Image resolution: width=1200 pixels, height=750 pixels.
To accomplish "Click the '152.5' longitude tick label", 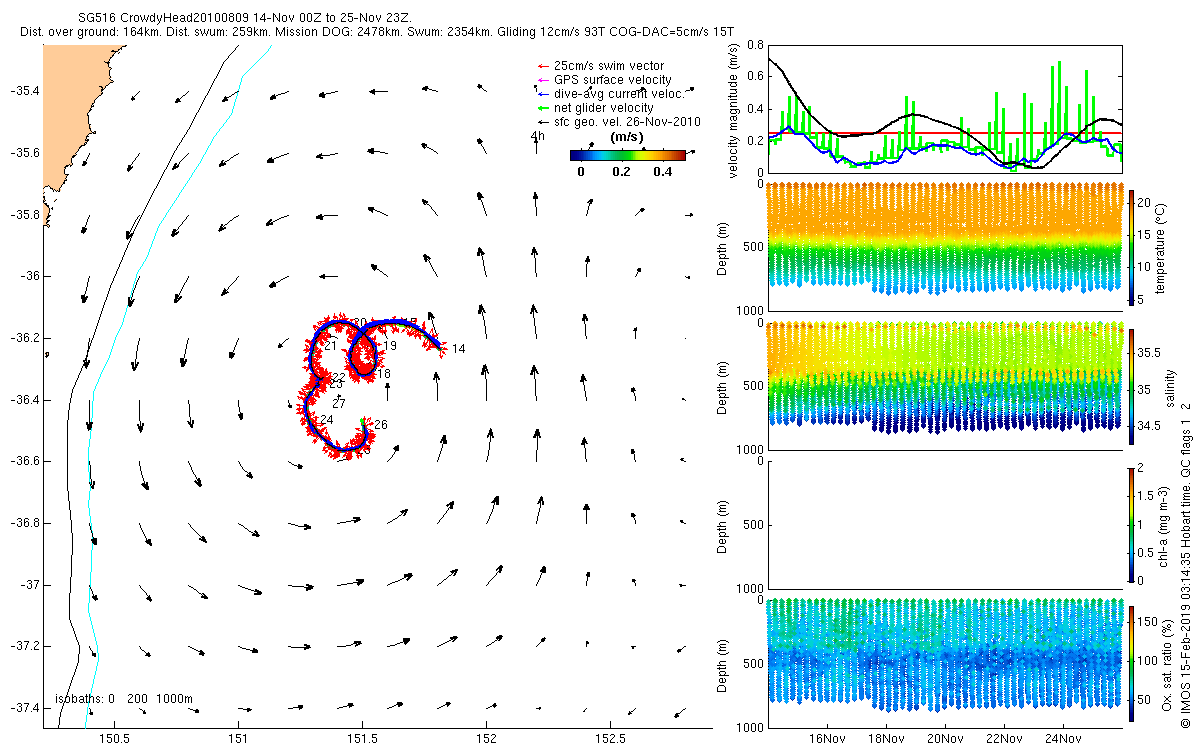I will coord(610,739).
